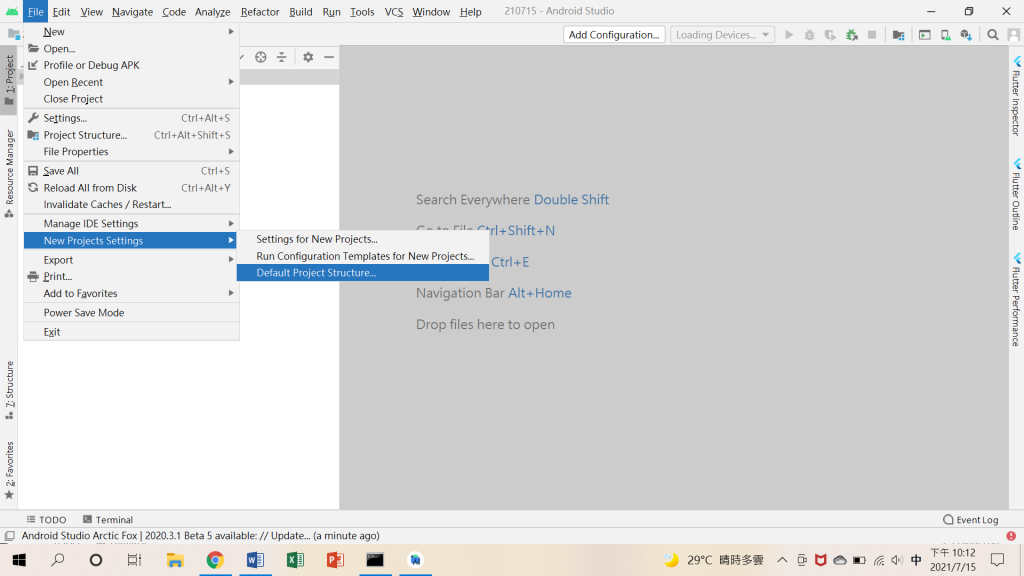Toggle the 1: Project tool window tab
Image resolution: width=1024 pixels, height=576 pixels.
[x=9, y=80]
